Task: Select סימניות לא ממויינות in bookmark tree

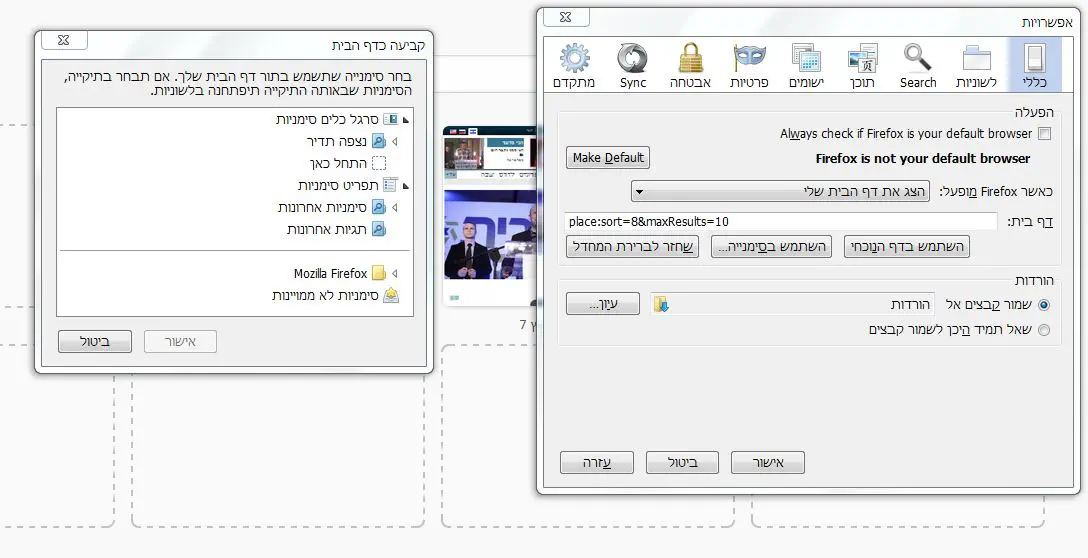Action: [326, 296]
